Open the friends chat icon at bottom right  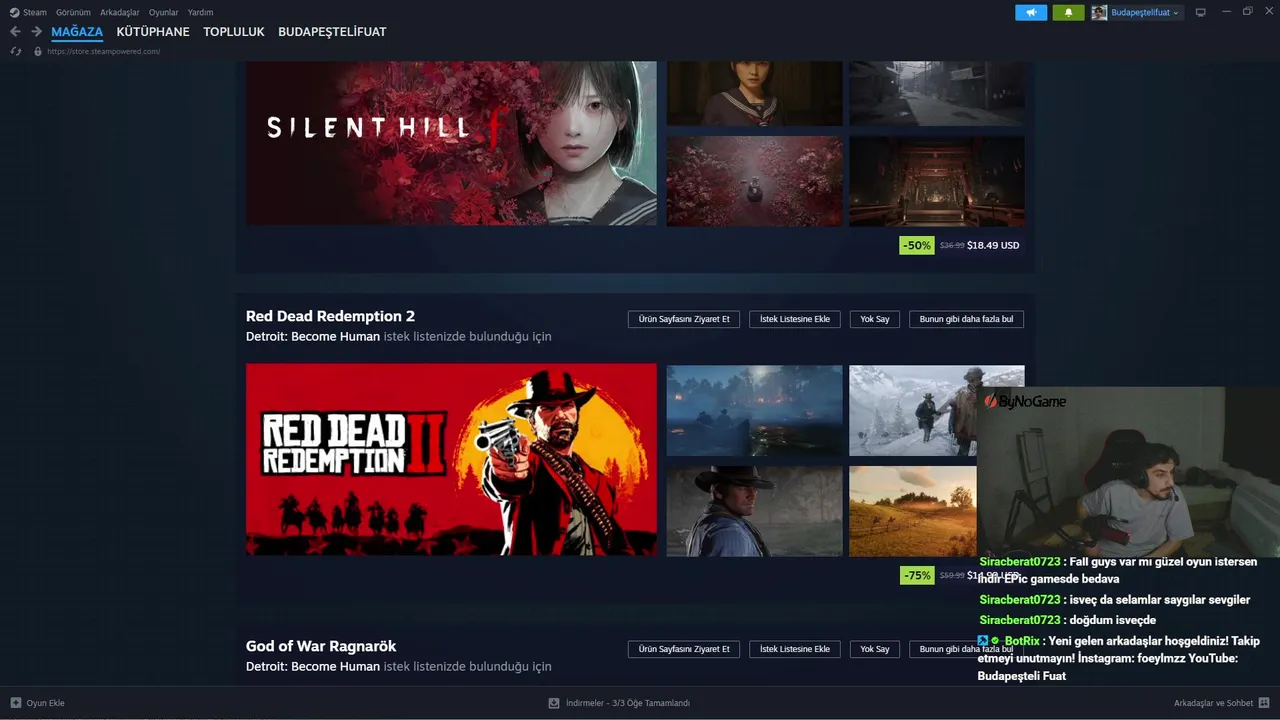coord(1264,703)
